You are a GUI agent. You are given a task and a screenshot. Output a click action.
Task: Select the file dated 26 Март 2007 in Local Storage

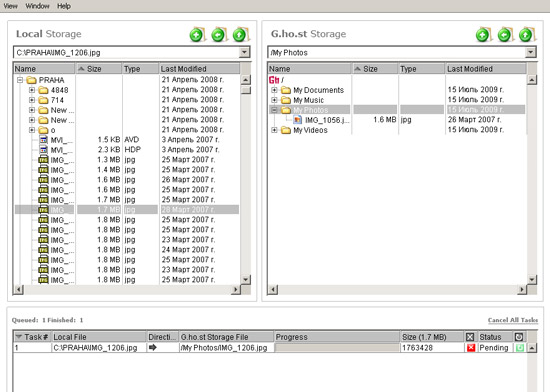pos(127,180)
